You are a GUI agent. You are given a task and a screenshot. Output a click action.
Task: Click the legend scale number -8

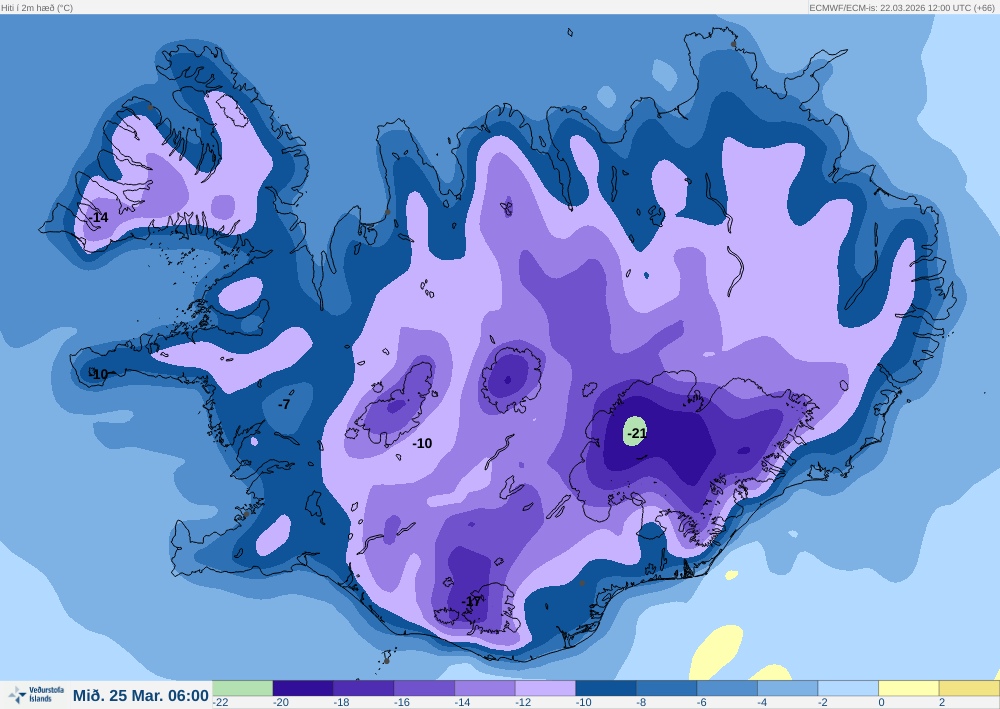(642, 702)
